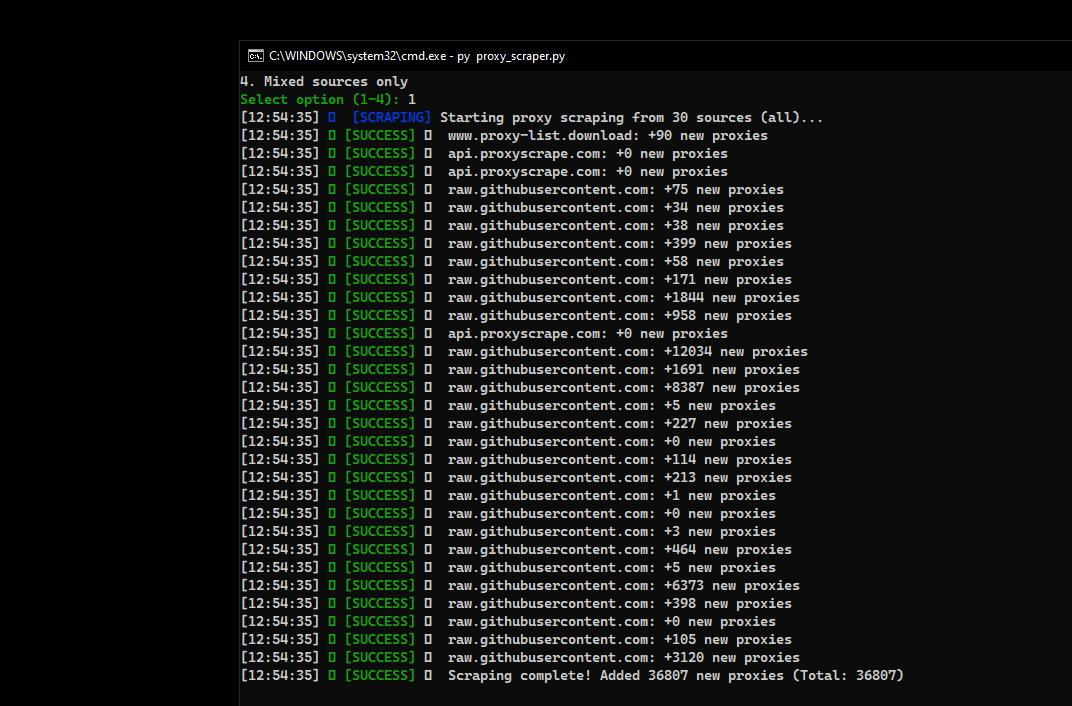The height and width of the screenshot is (706, 1072).
Task: Click the '+1691 new proxies' result
Action: pos(731,370)
